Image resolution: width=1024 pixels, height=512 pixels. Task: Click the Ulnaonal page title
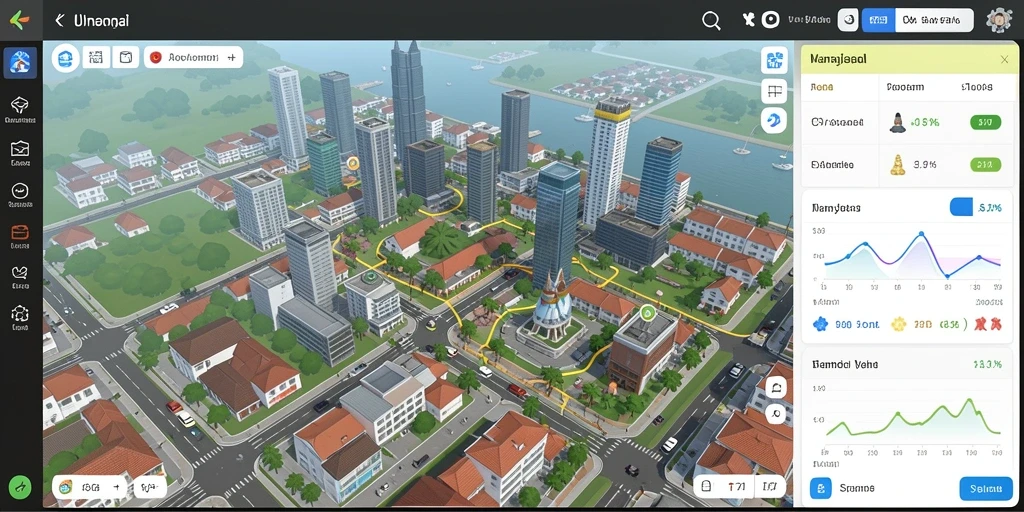tap(101, 21)
